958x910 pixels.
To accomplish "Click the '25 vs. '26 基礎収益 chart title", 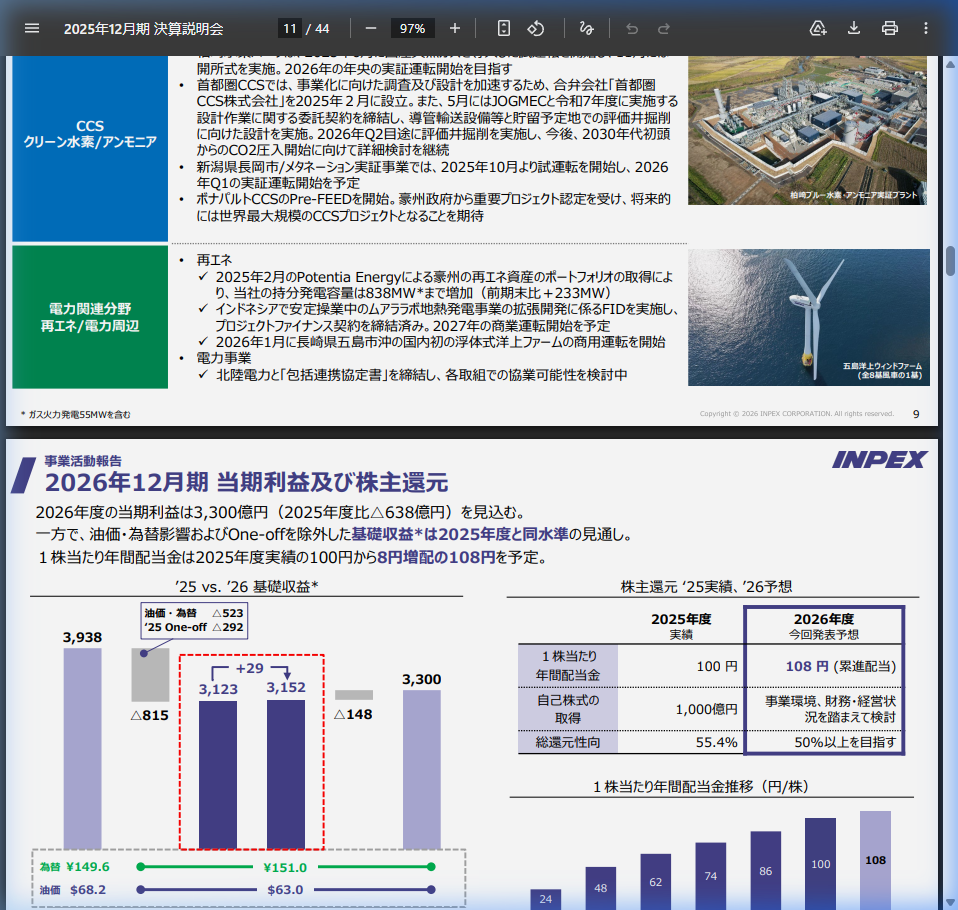I will click(x=246, y=587).
